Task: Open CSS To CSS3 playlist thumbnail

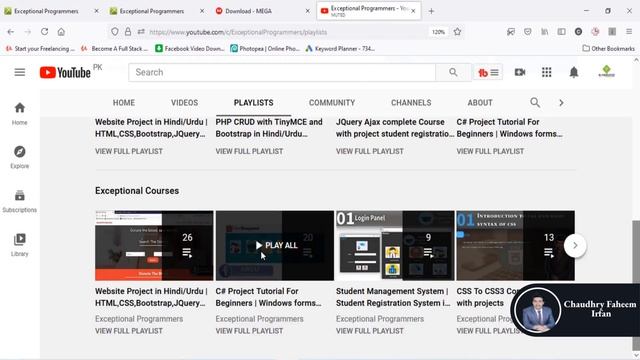Action: pyautogui.click(x=515, y=245)
